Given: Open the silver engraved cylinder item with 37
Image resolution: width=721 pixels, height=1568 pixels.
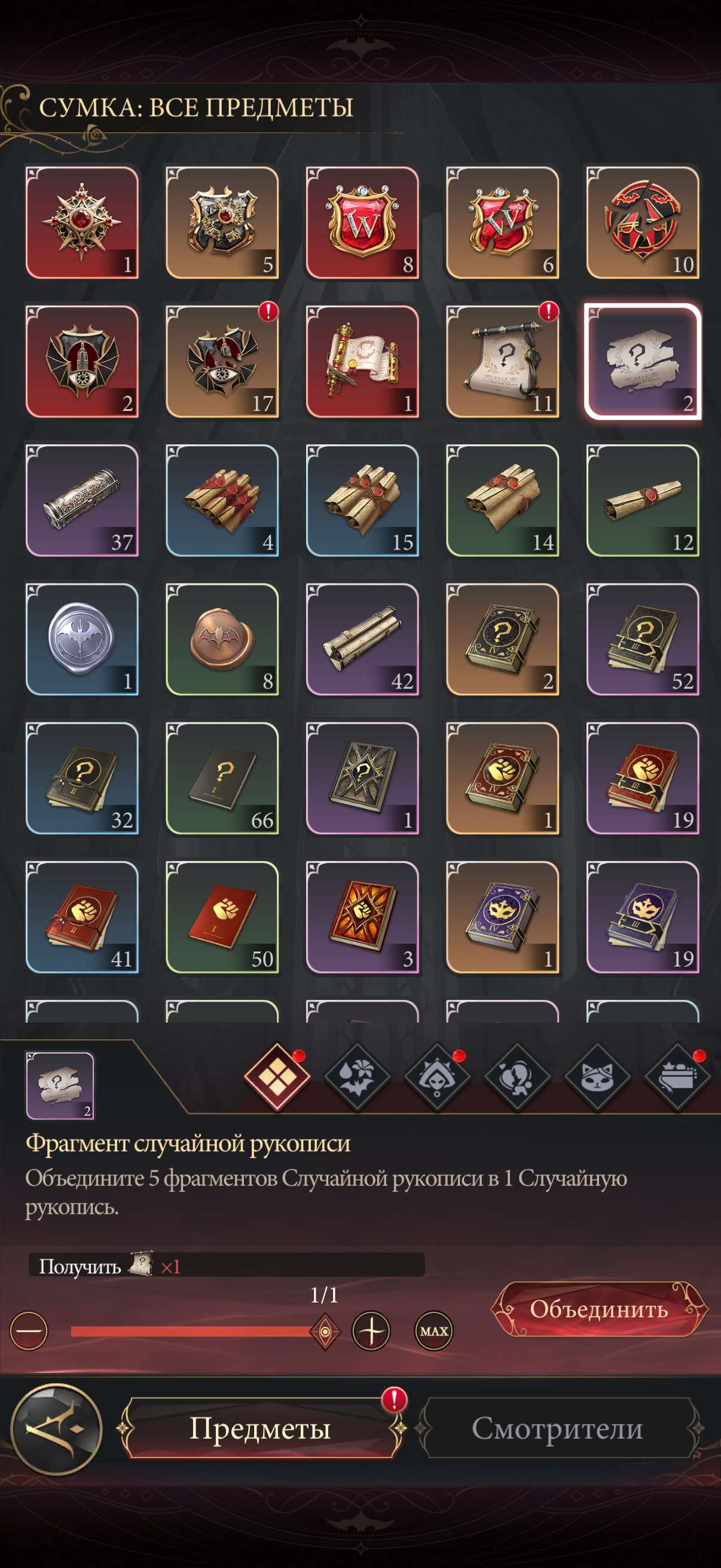Looking at the screenshot, I should (82, 501).
